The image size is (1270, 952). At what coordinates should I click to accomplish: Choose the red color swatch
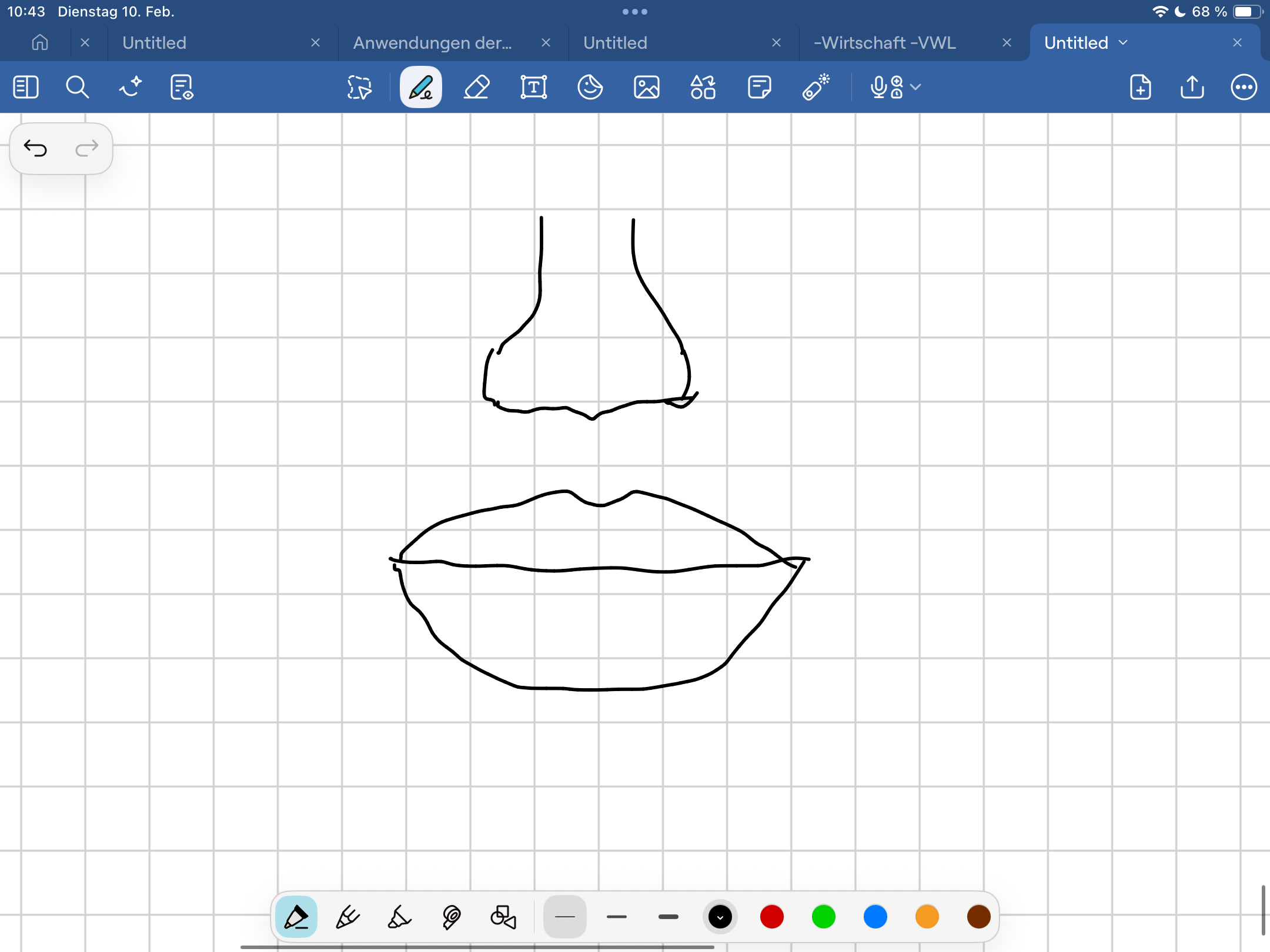coord(771,917)
